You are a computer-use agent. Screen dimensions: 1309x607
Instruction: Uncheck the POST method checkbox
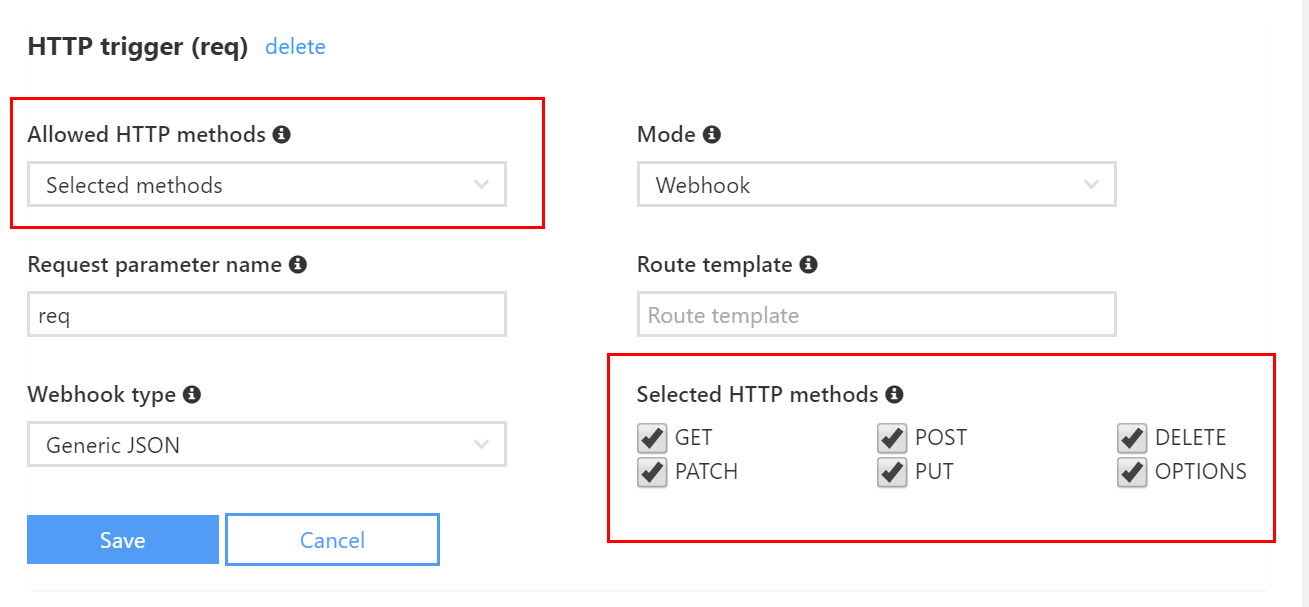click(x=892, y=438)
